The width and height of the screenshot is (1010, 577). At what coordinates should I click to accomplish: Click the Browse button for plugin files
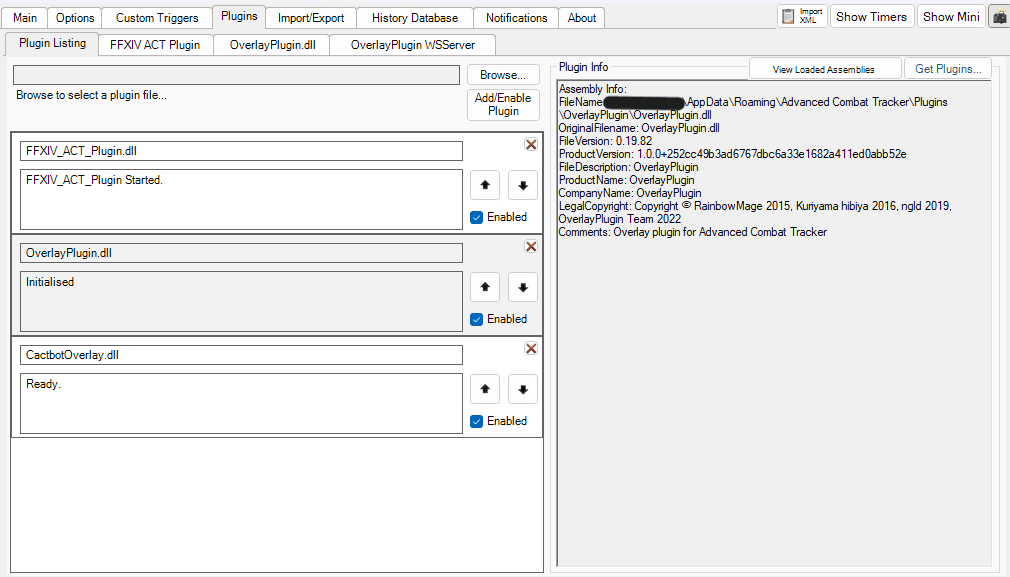(x=502, y=74)
